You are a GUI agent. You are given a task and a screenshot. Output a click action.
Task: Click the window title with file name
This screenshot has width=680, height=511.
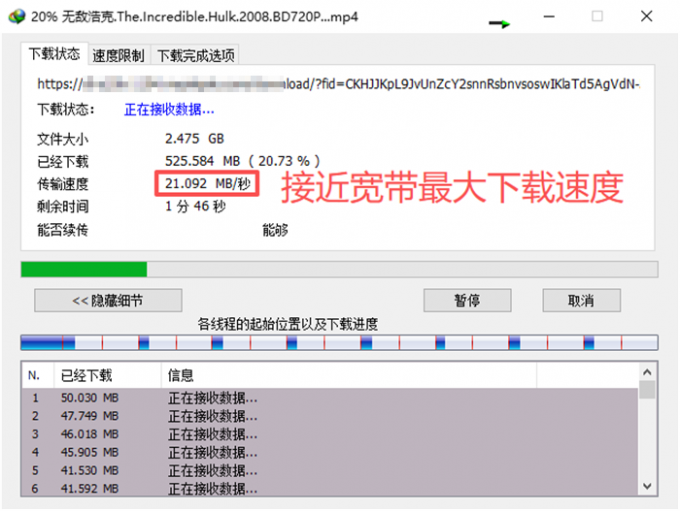pyautogui.click(x=194, y=17)
